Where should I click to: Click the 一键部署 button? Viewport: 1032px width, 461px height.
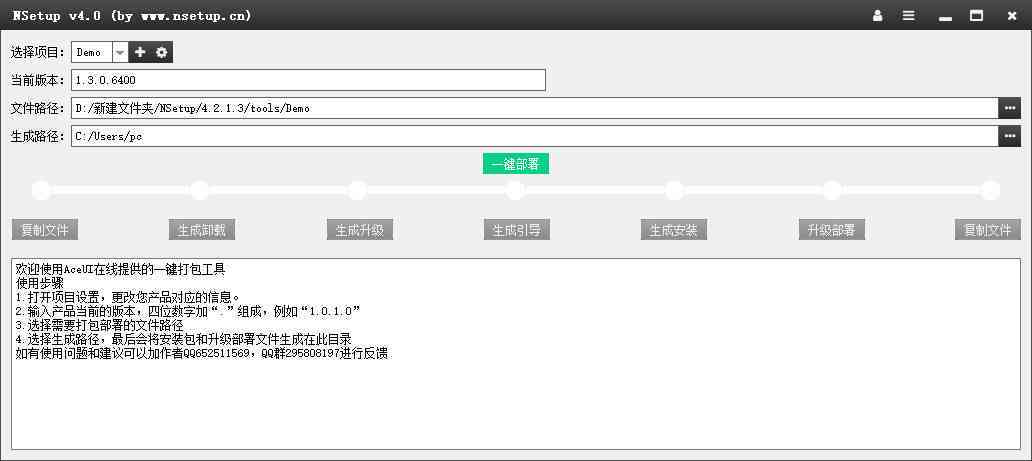pyautogui.click(x=515, y=165)
